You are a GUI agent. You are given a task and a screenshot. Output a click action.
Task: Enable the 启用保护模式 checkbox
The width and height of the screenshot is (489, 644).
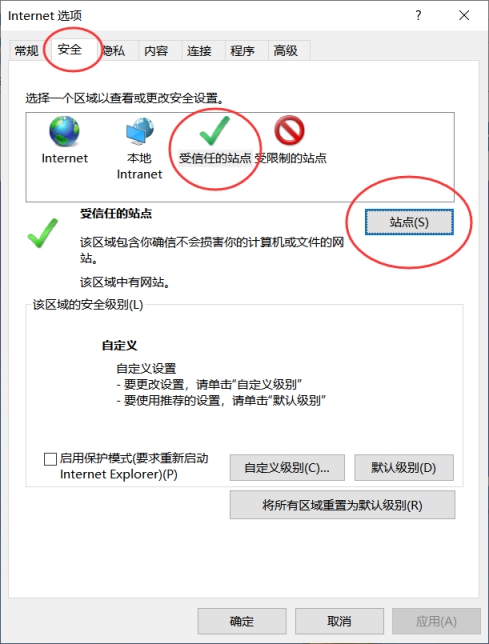coord(50,459)
